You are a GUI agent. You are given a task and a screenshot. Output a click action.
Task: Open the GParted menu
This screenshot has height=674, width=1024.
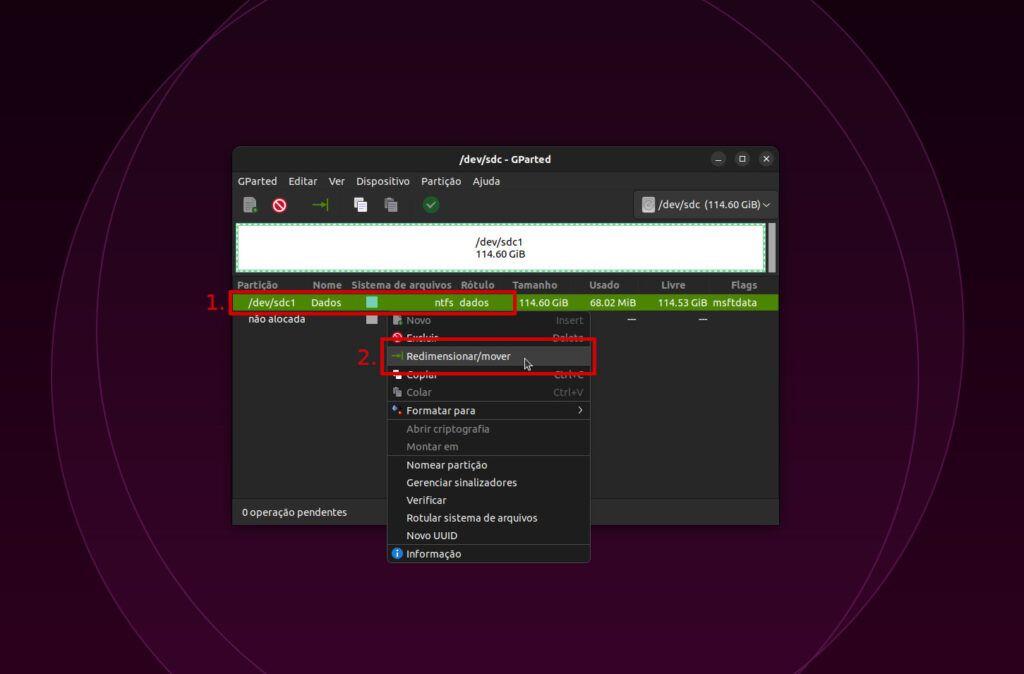pyautogui.click(x=257, y=182)
